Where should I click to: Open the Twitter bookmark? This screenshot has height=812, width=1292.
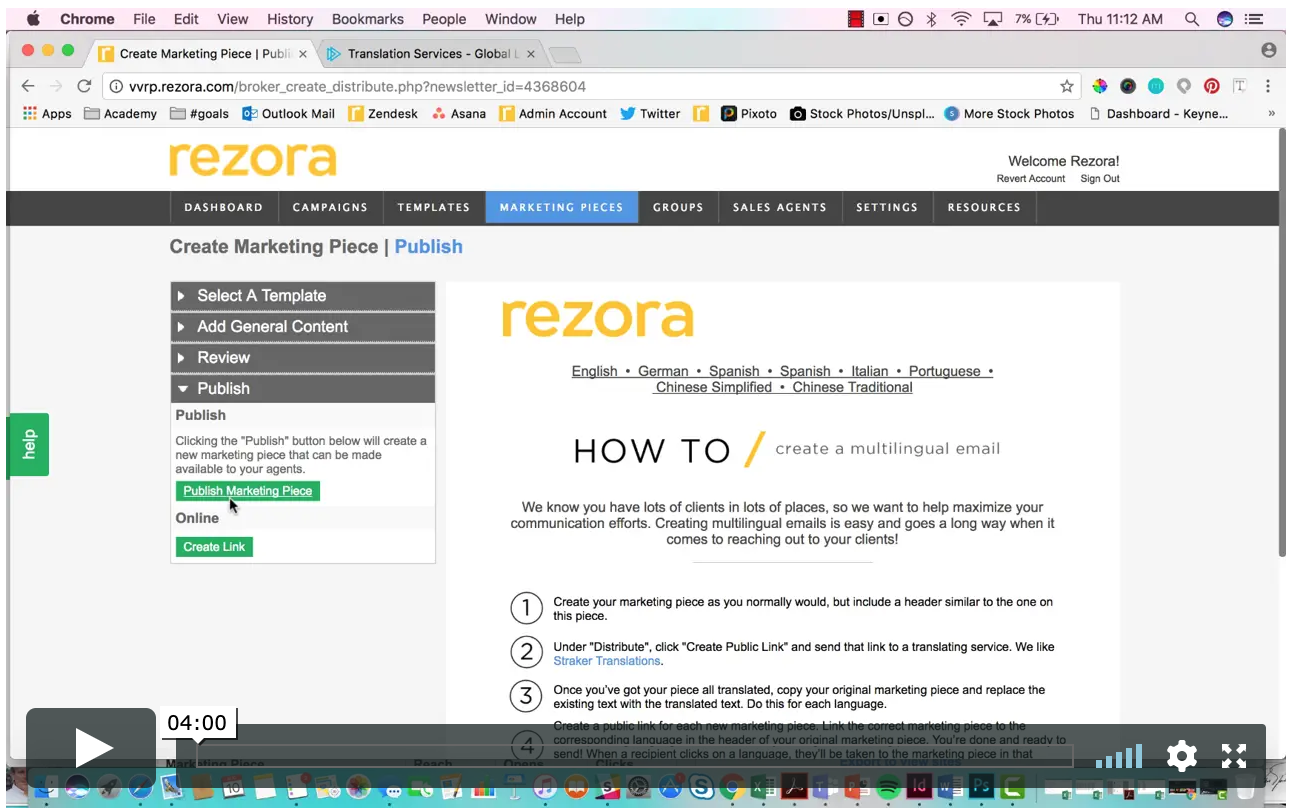(x=650, y=114)
